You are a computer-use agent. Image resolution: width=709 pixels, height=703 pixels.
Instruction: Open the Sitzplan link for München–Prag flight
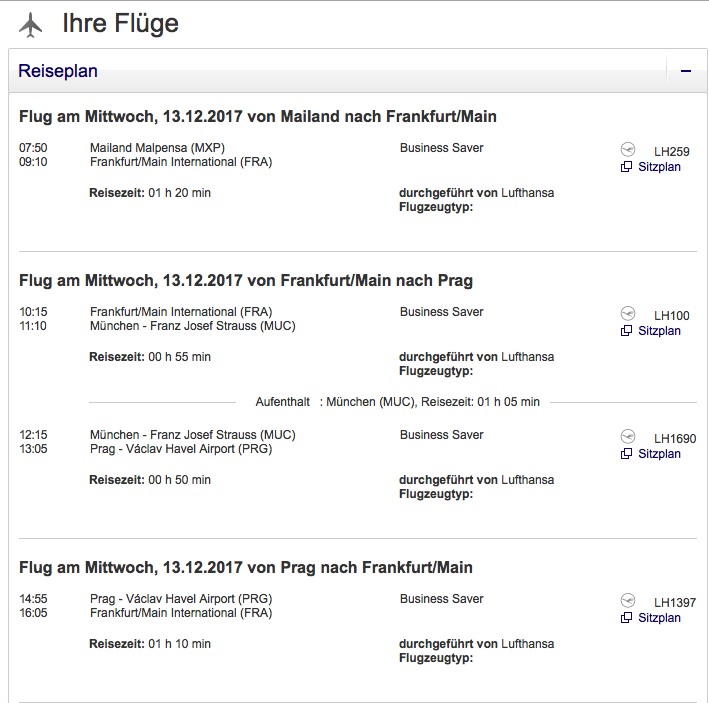click(659, 454)
